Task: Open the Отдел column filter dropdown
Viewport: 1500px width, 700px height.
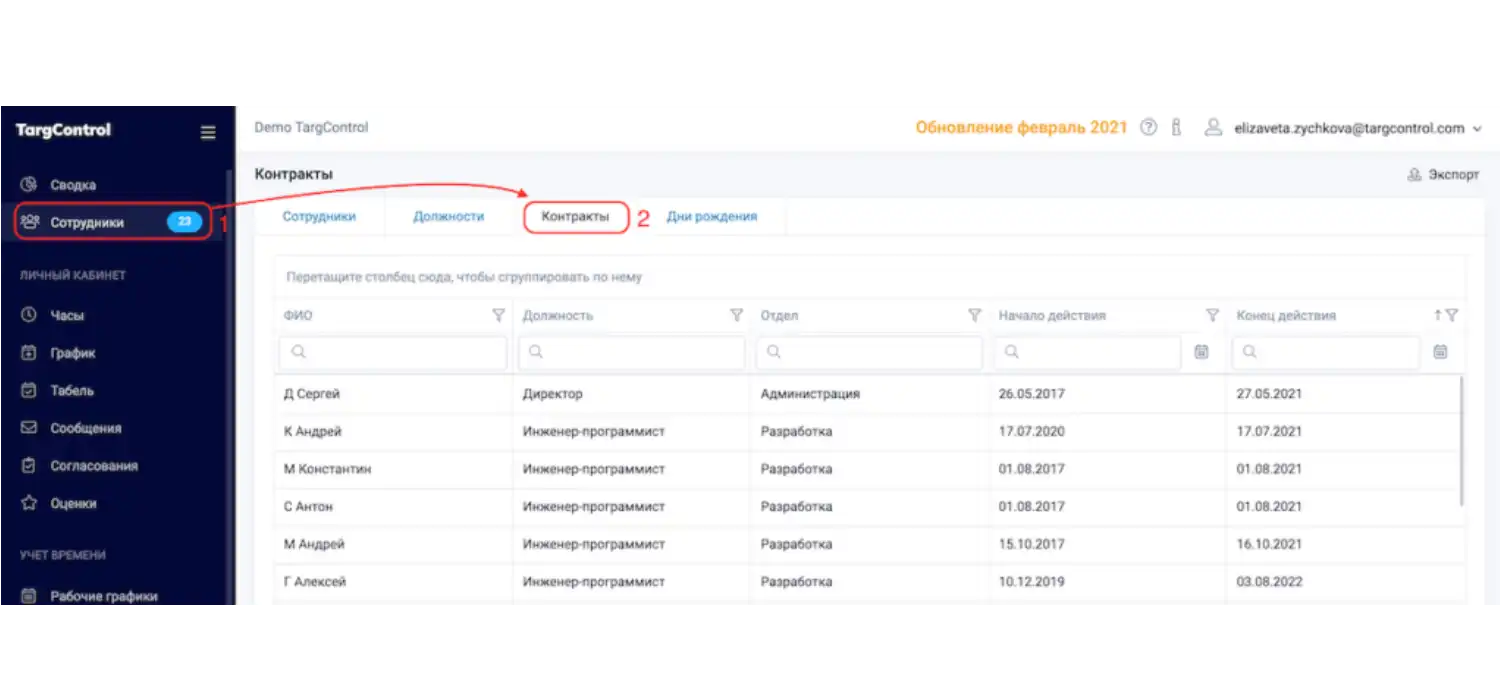Action: [975, 315]
